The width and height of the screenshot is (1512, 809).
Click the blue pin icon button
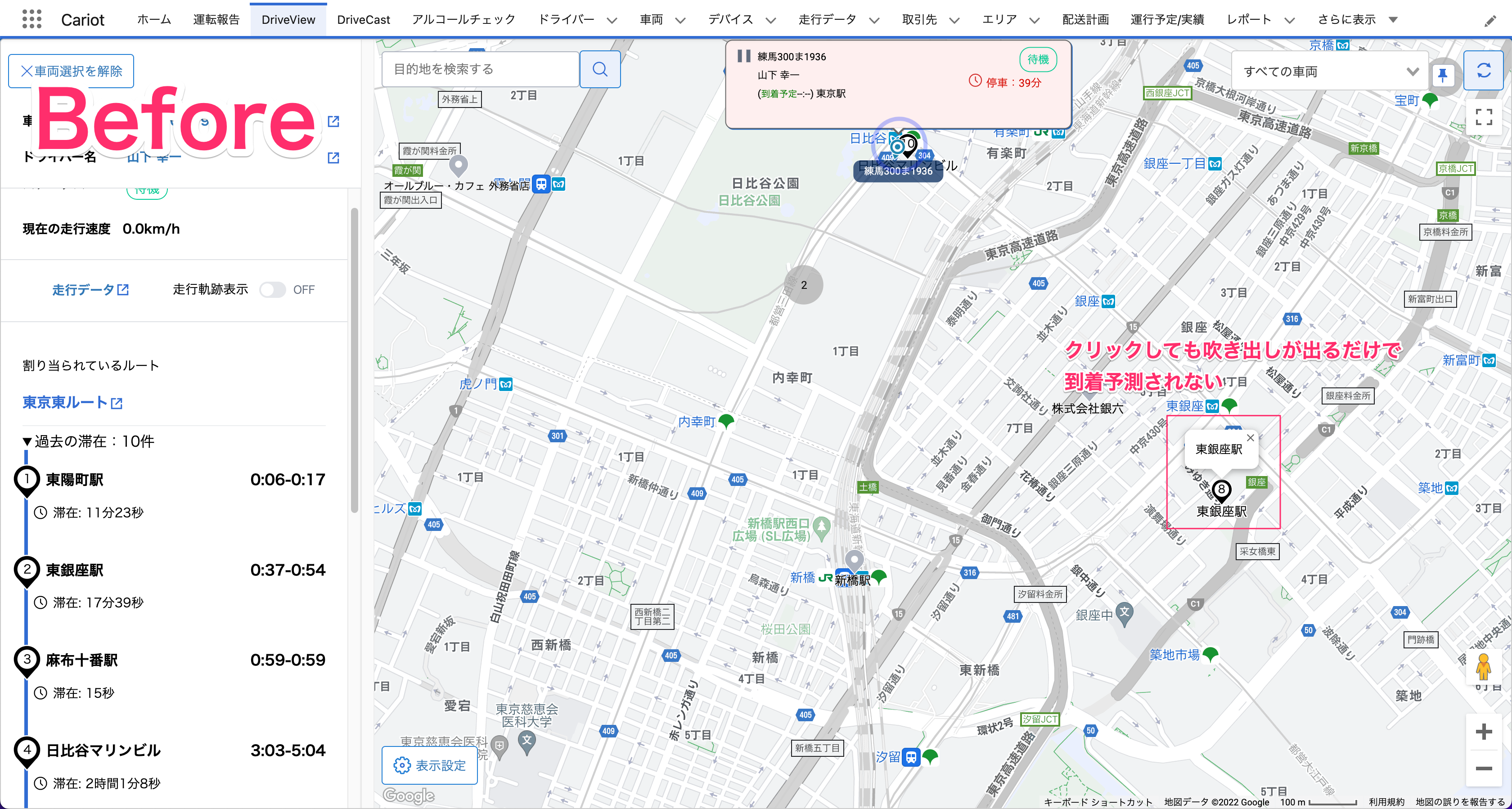point(1443,75)
